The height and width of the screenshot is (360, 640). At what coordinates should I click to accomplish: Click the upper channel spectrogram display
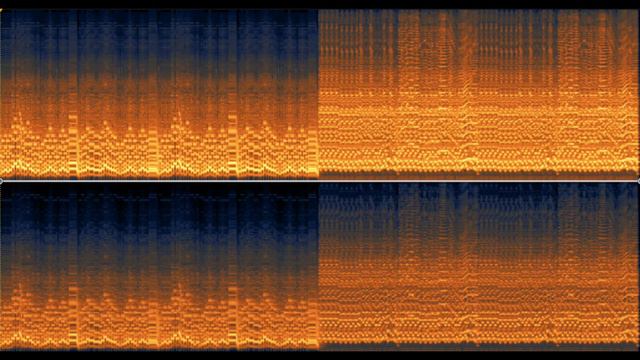320,94
